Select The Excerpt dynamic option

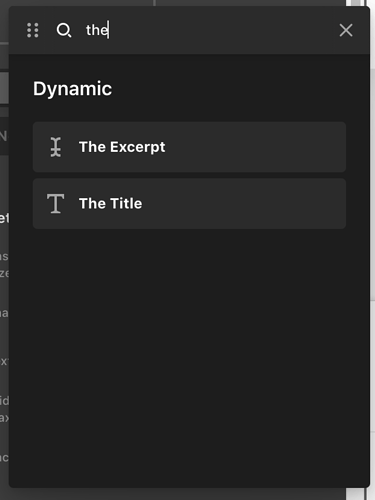coord(189,147)
